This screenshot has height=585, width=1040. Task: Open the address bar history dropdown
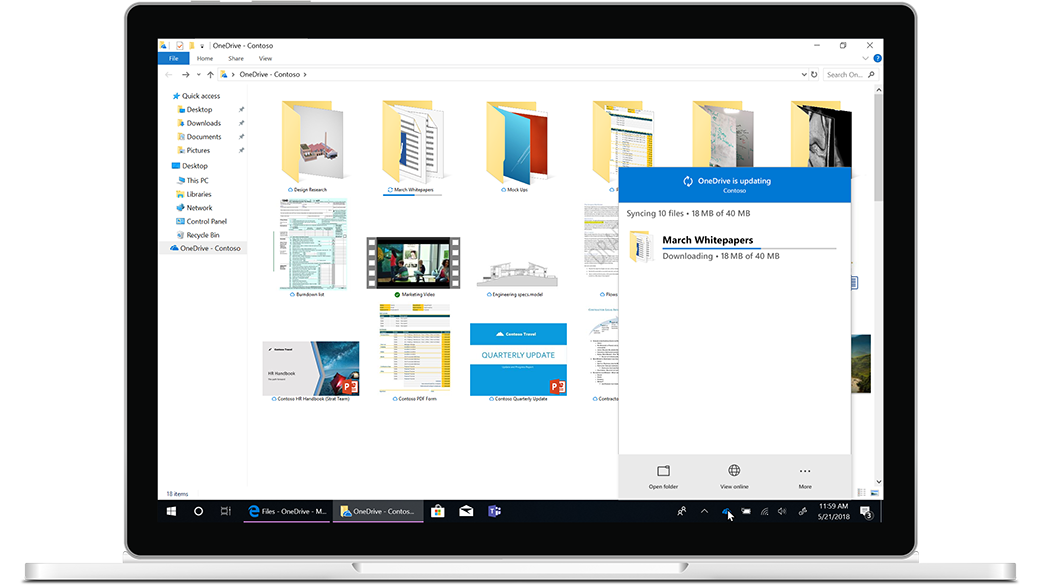804,75
